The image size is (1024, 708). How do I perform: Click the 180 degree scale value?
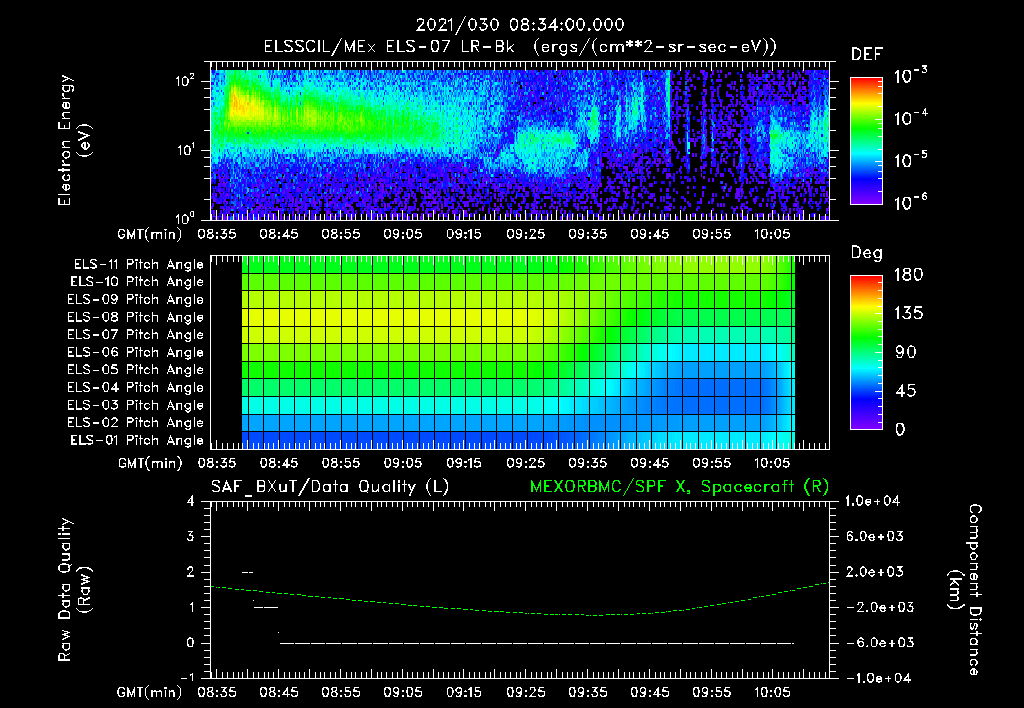pos(908,275)
